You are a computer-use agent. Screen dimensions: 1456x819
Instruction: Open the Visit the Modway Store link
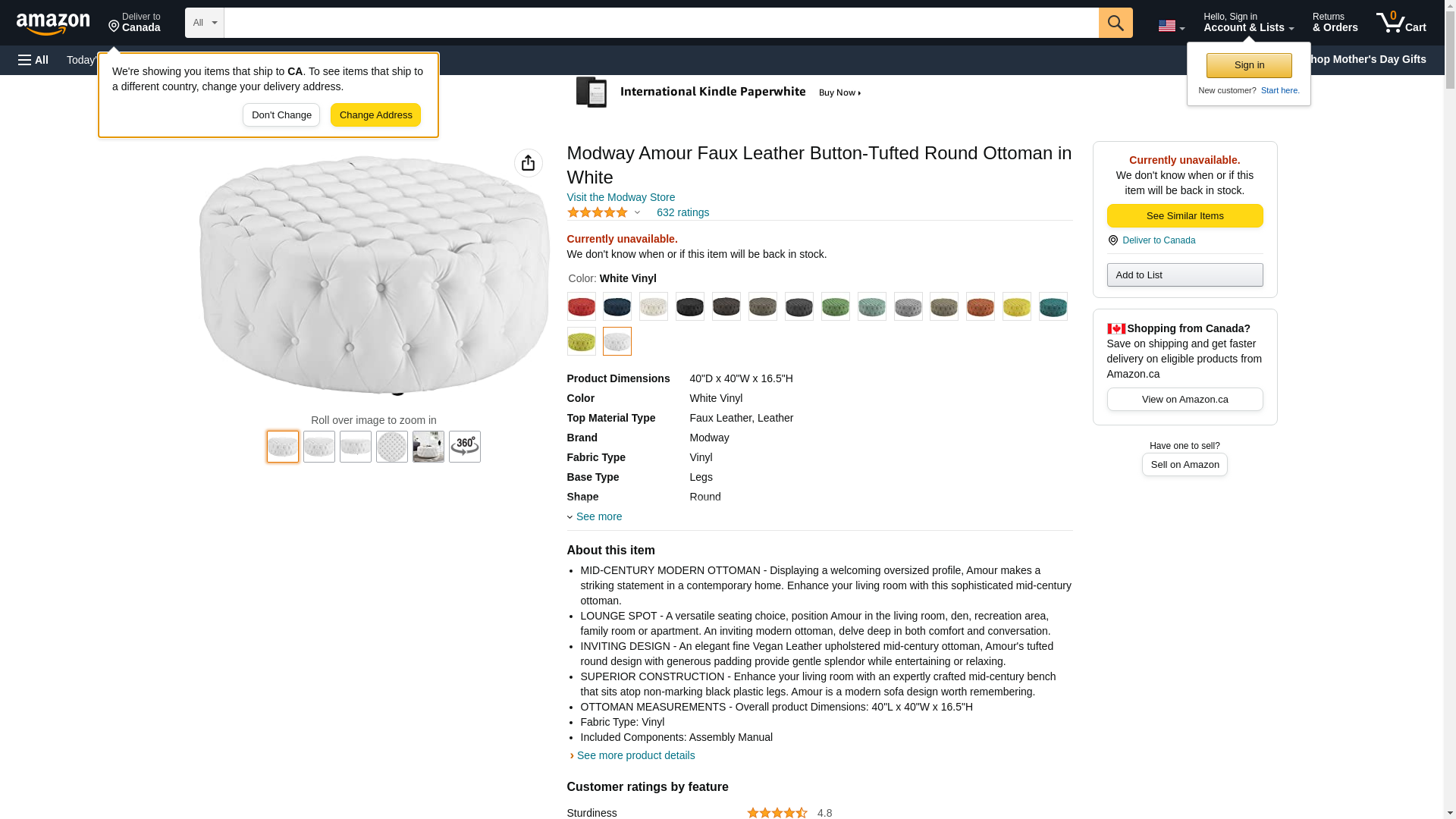tap(620, 197)
